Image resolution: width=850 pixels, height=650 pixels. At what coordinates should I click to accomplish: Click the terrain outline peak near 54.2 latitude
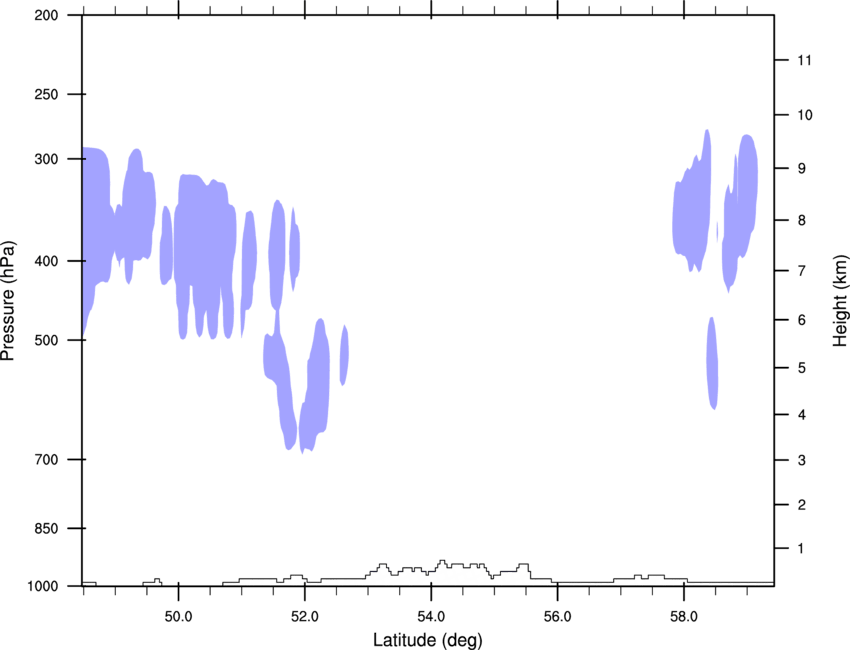point(442,562)
